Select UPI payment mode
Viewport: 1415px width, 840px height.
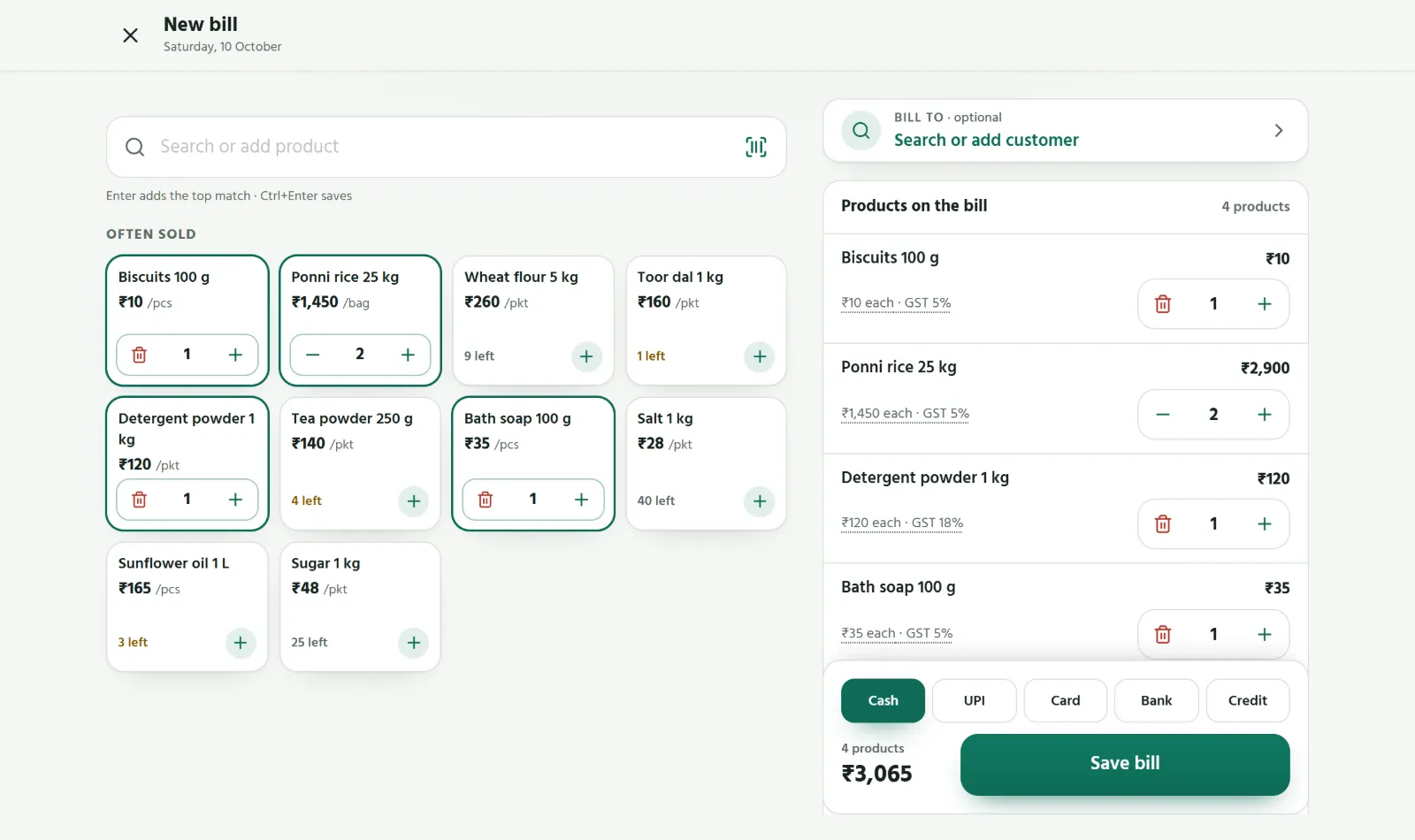click(975, 700)
